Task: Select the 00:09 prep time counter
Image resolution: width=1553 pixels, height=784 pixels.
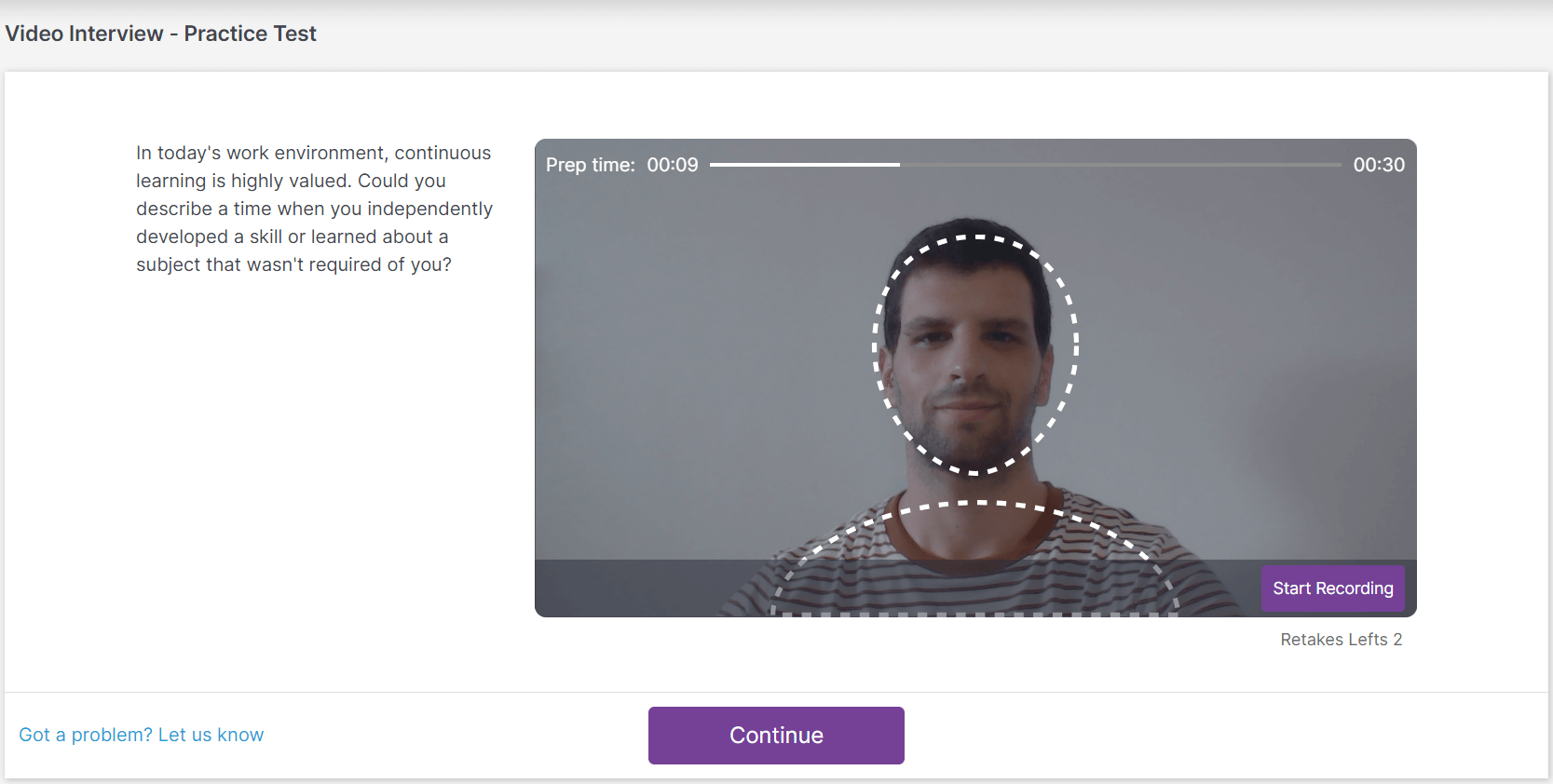Action: 672,165
